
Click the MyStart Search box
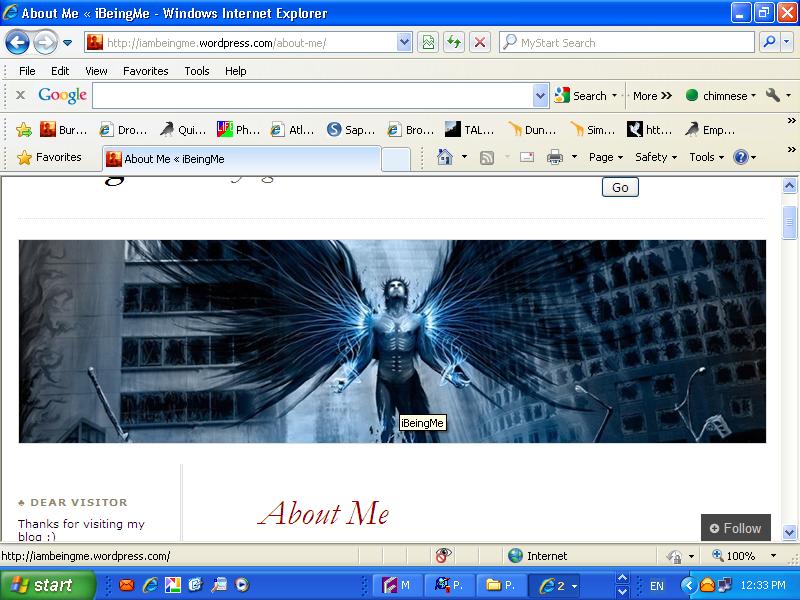point(627,43)
